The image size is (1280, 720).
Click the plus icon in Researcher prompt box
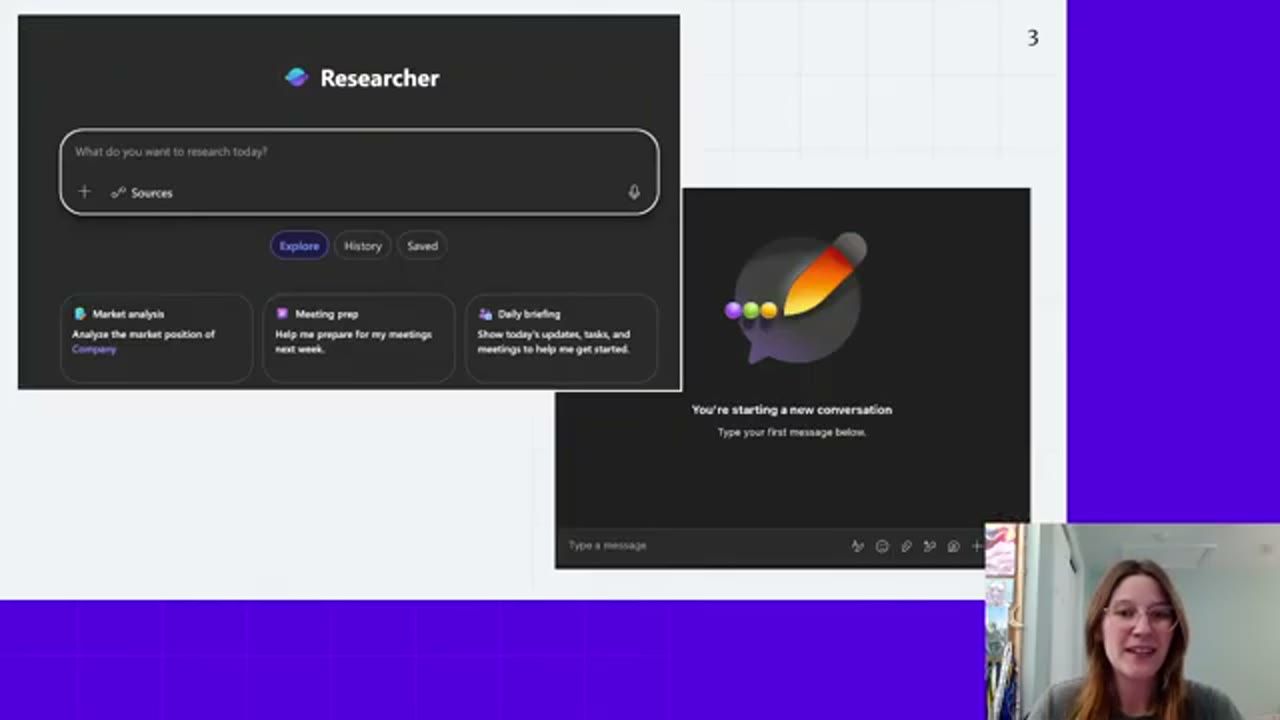tap(84, 192)
